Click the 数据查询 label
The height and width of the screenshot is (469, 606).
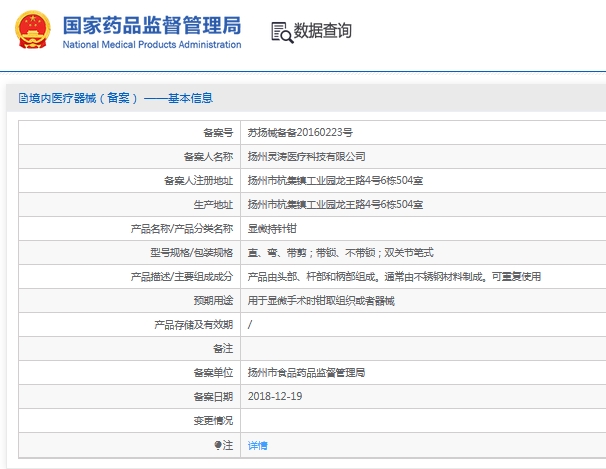point(323,31)
